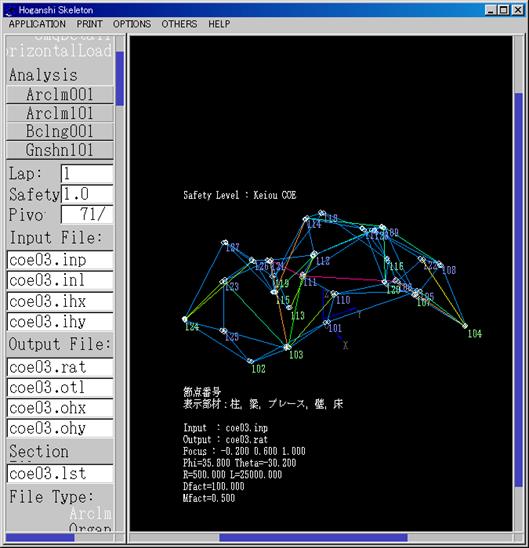Click the Hoganshi Skeleton title bar icon
The width and height of the screenshot is (529, 548).
point(10,10)
